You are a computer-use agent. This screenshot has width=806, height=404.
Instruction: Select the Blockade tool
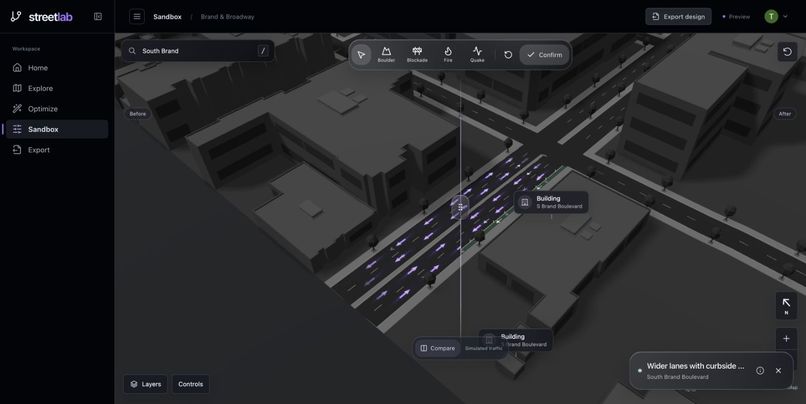pos(417,54)
